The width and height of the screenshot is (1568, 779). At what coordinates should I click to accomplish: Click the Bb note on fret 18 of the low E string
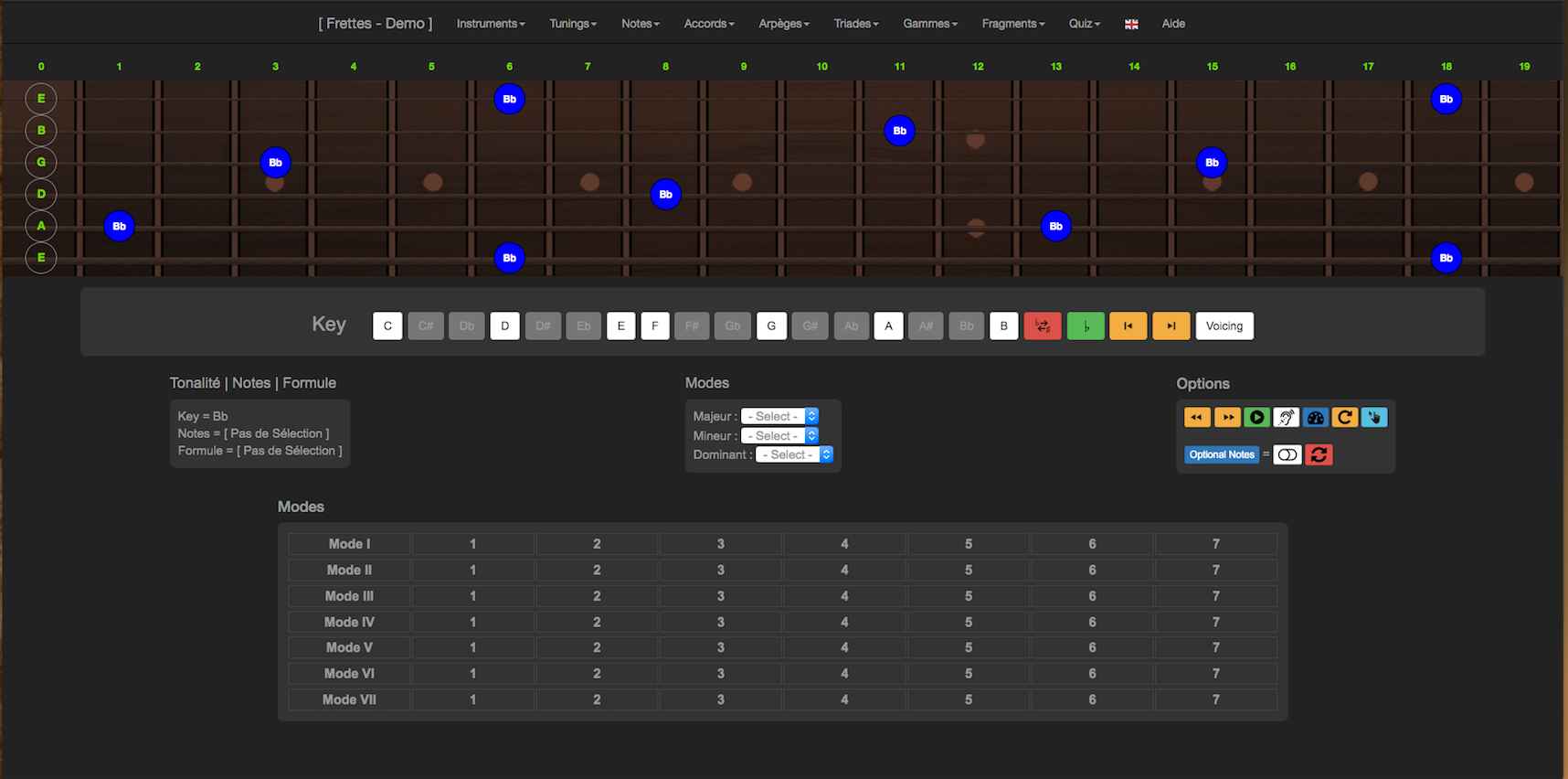point(1446,258)
